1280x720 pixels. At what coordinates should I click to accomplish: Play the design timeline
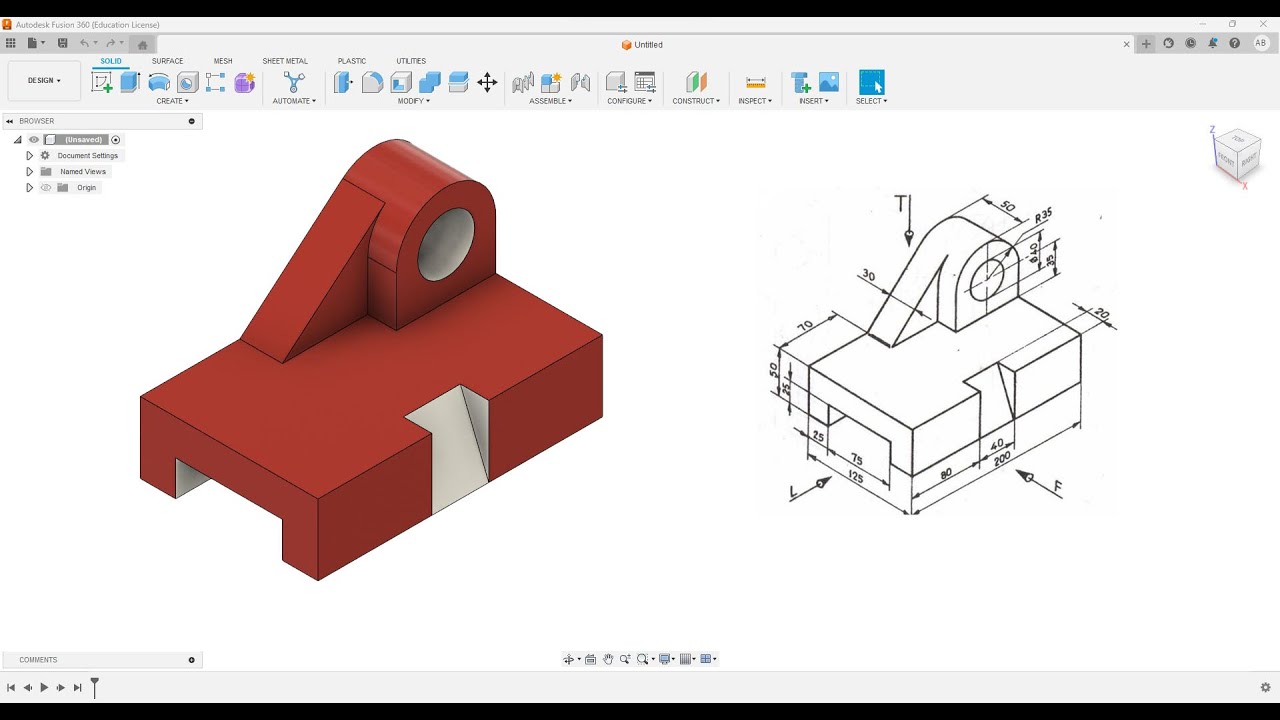44,688
